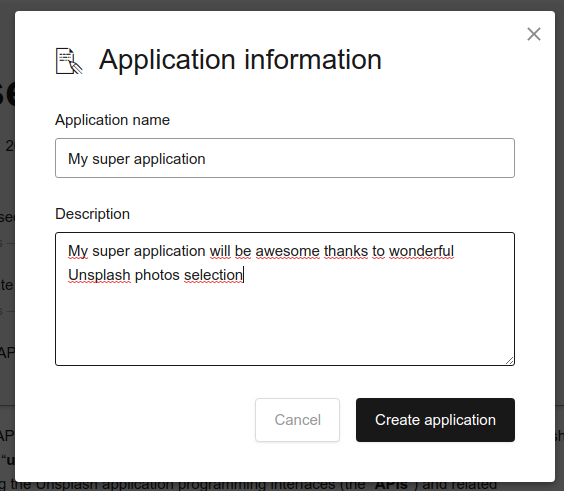Click the word thanks in description
This screenshot has height=491, width=564.
coord(346,251)
